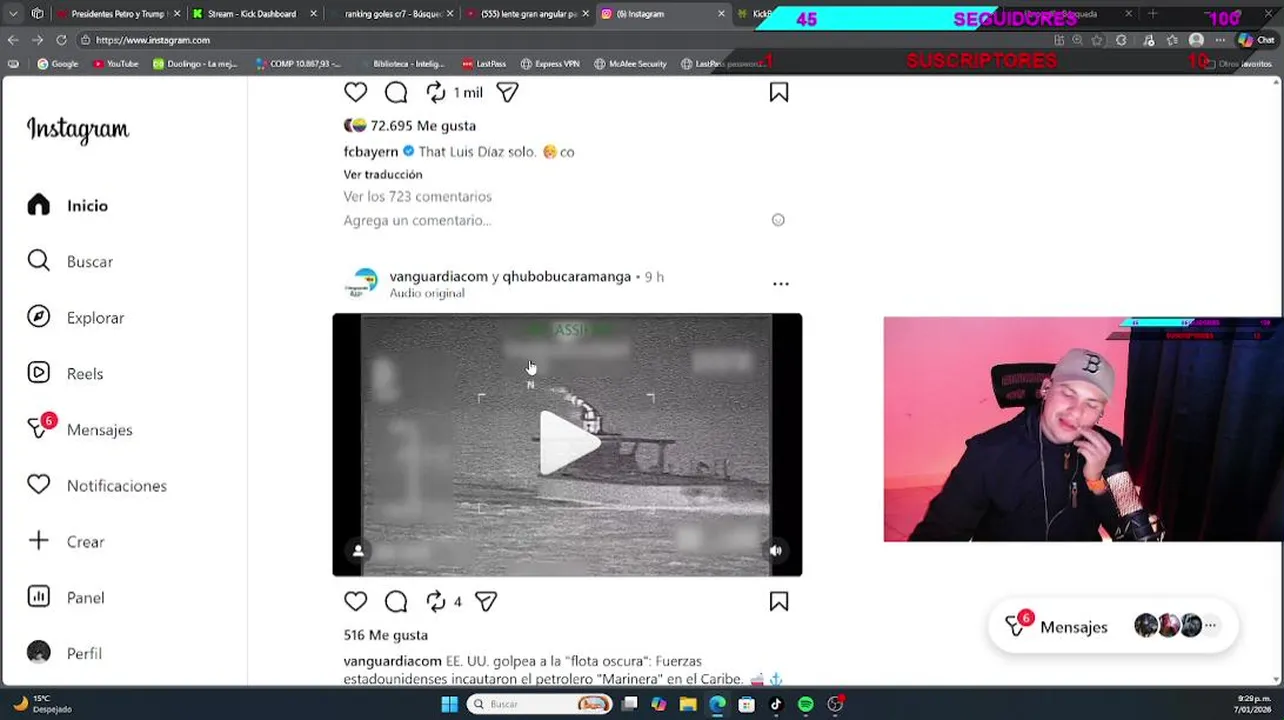Open TikTok from taskbar
This screenshot has height=720, width=1284.
(776, 704)
